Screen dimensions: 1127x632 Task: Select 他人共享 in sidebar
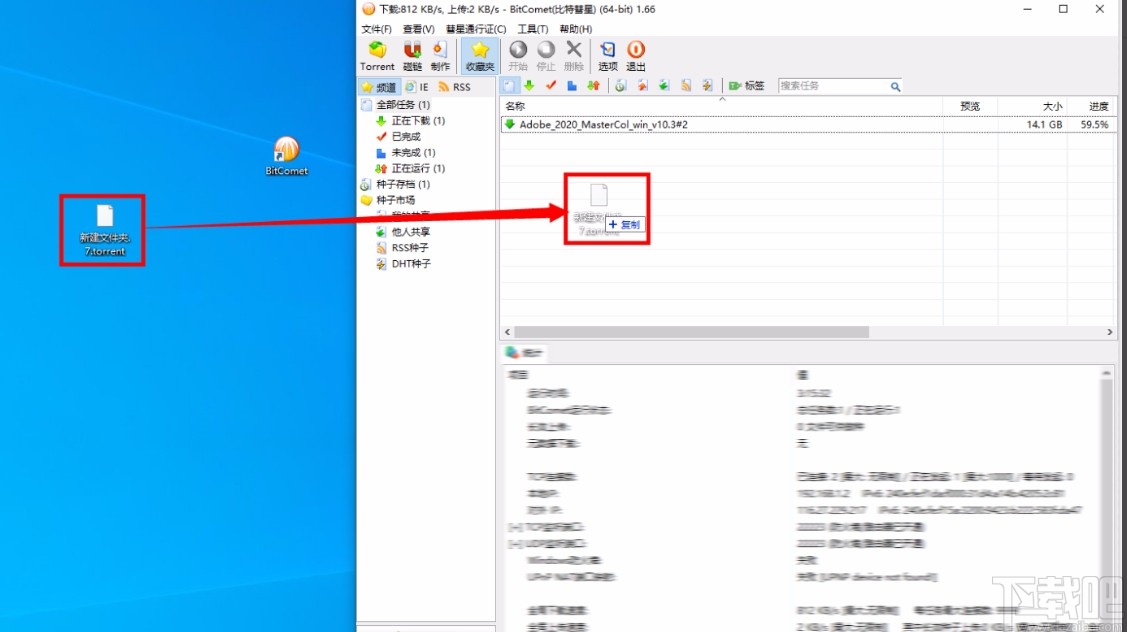coord(410,232)
